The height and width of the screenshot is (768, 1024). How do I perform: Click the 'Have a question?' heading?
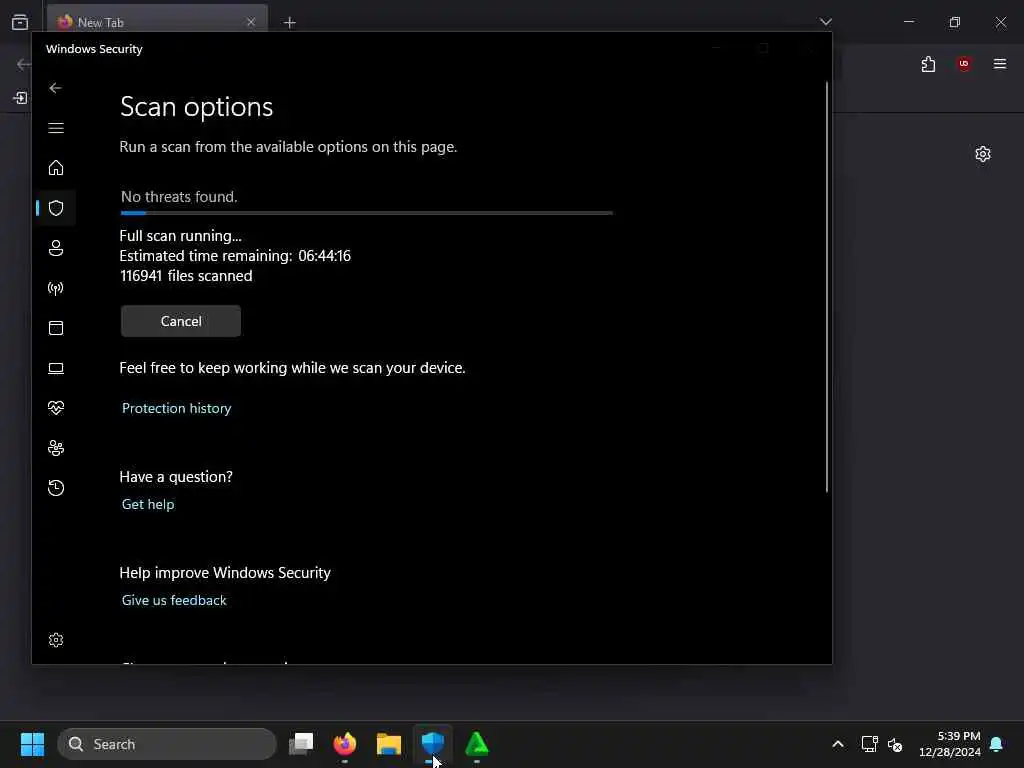176,477
